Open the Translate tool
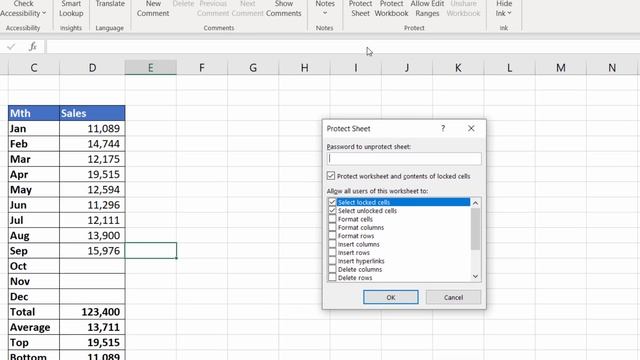 110,5
